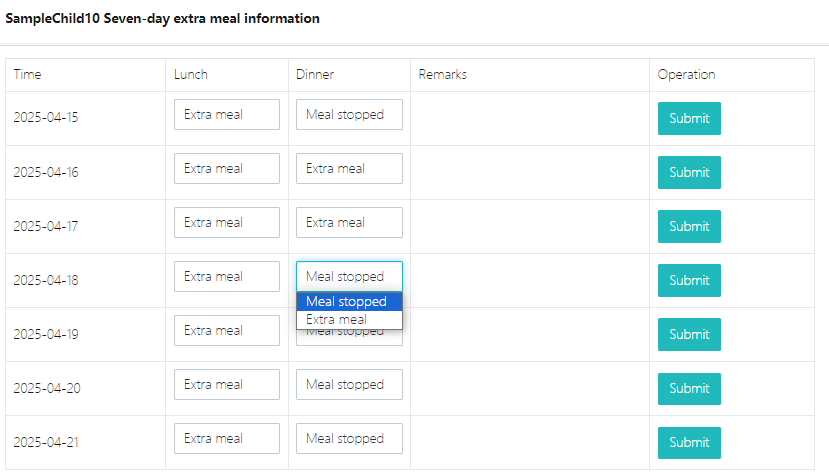Collapse the 2025-04-18 Dinner dropdown
The width and height of the screenshot is (829, 475).
[349, 276]
